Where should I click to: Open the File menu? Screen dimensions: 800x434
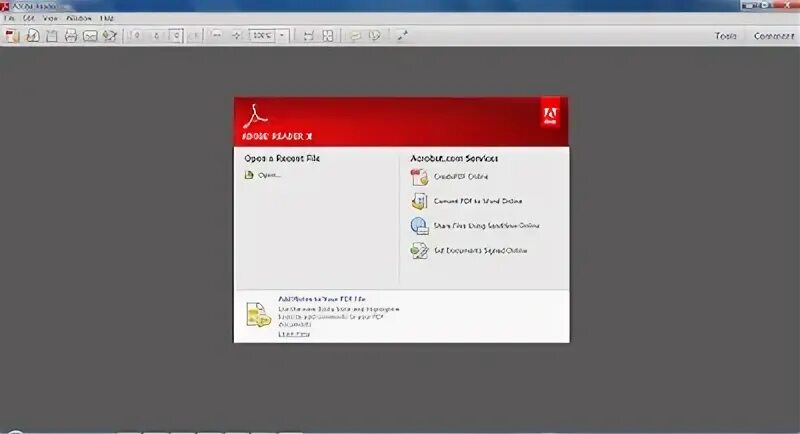pos(9,18)
